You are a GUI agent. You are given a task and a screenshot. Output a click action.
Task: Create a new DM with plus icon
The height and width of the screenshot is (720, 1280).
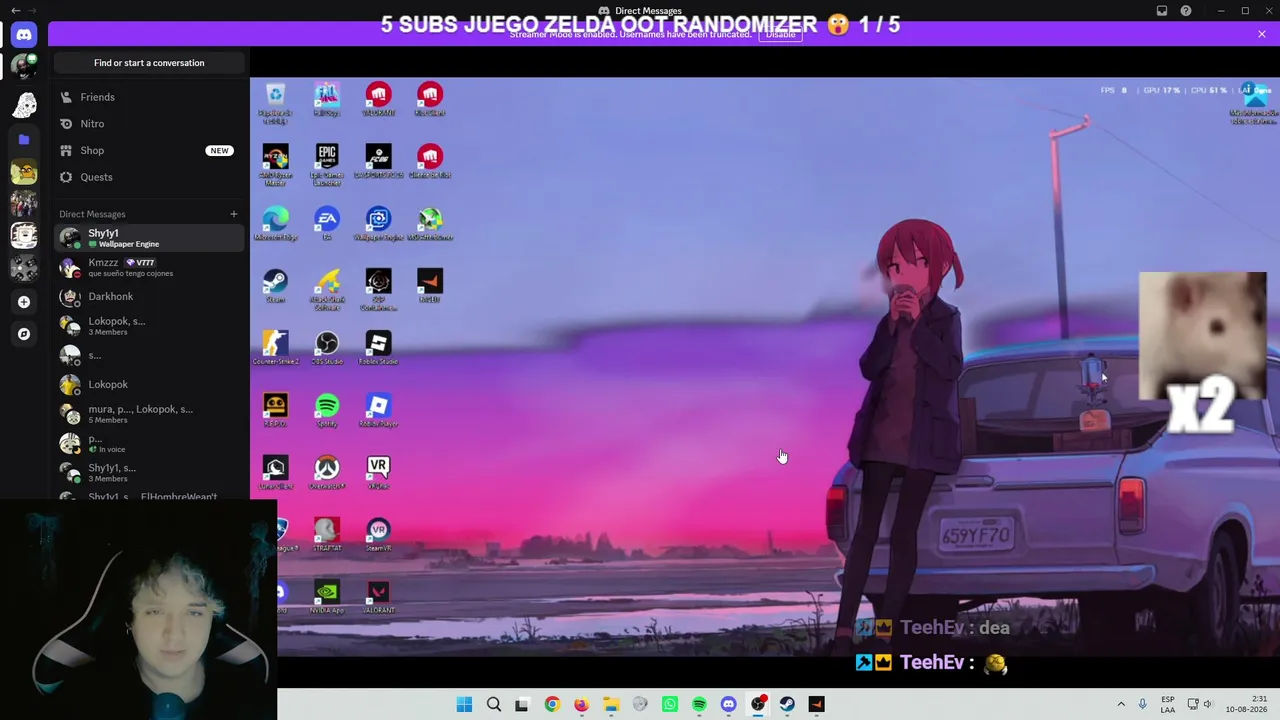tap(234, 214)
